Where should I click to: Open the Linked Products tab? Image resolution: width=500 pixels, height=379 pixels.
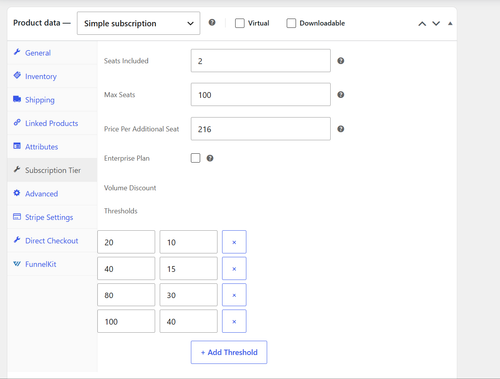point(52,123)
